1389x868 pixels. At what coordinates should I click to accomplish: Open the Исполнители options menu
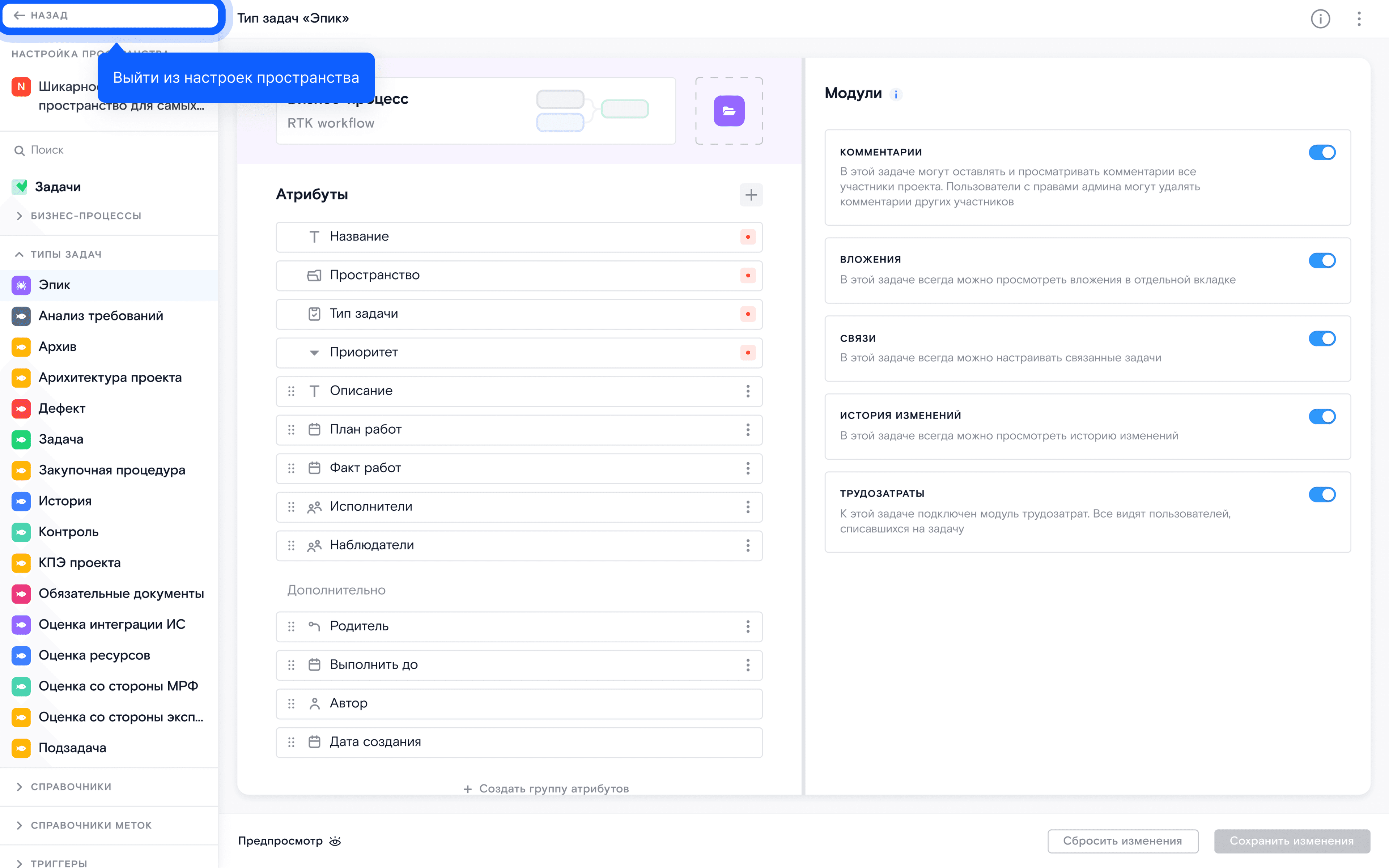(747, 507)
